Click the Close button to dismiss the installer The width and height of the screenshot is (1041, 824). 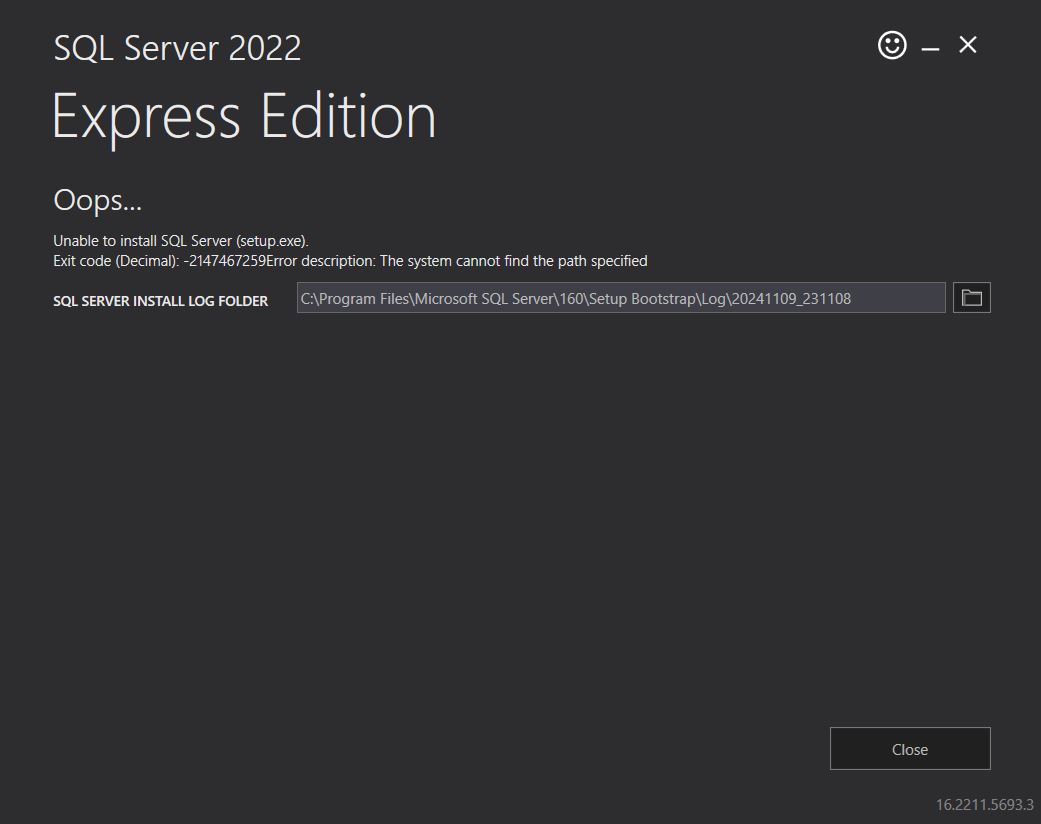click(x=909, y=748)
